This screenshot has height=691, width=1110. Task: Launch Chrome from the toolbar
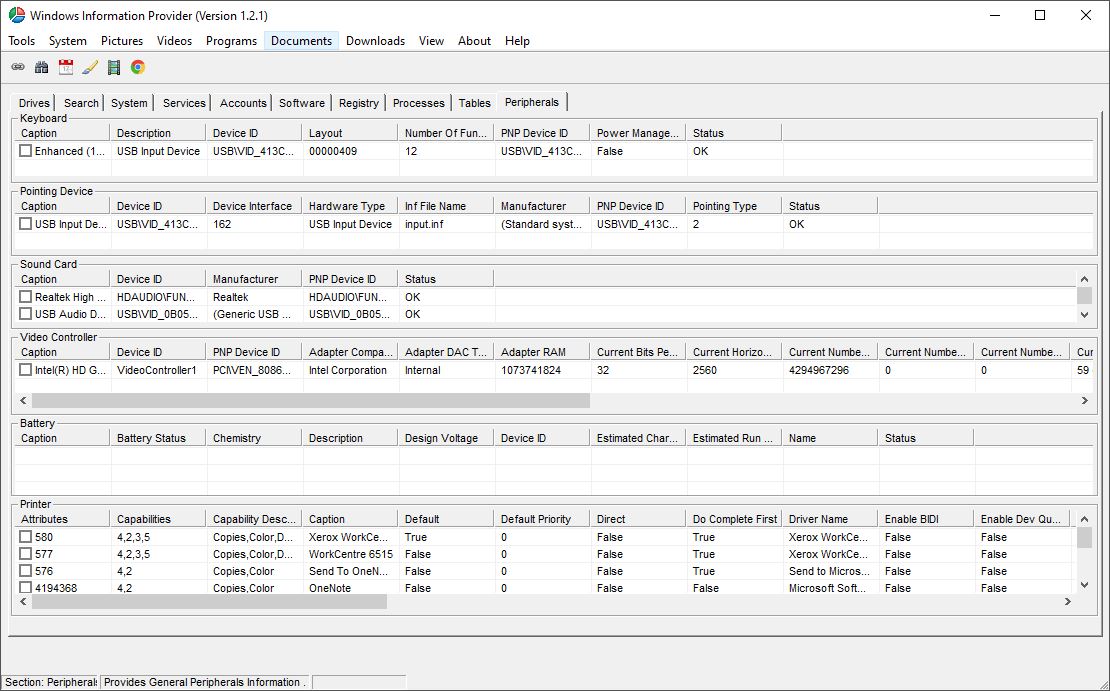coord(137,67)
